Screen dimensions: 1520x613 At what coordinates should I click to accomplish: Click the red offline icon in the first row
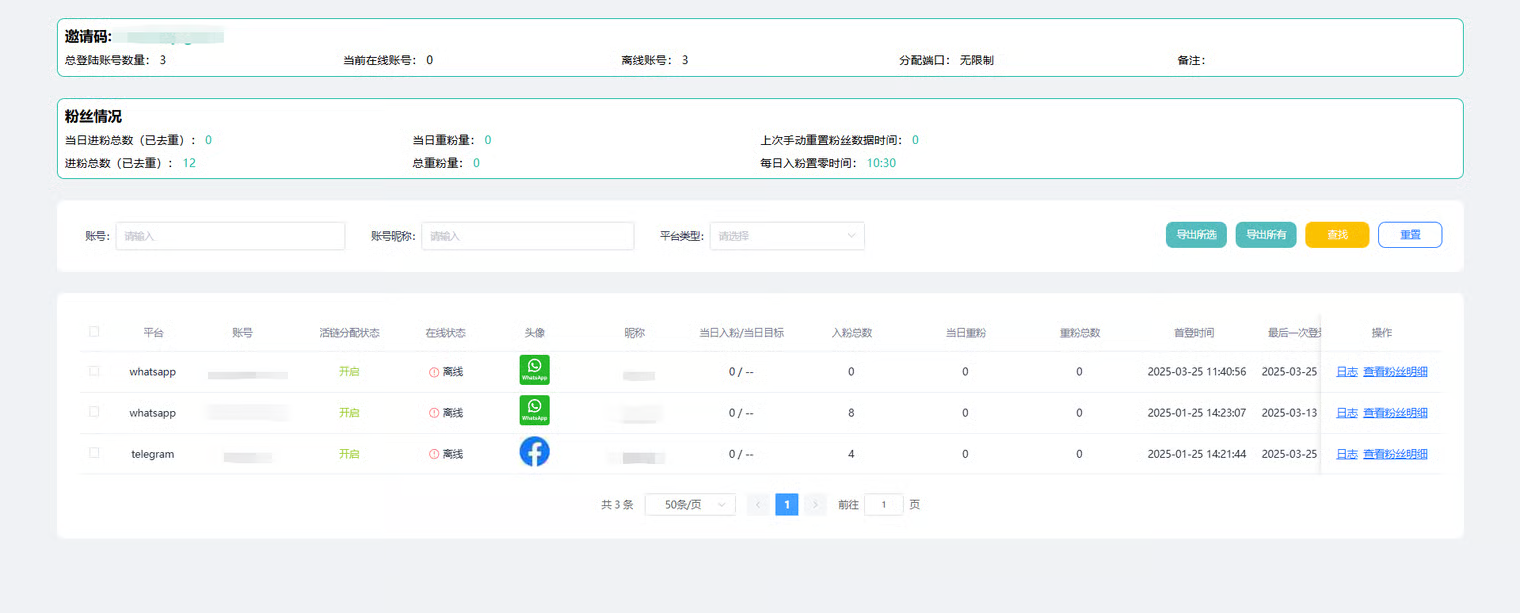(x=434, y=372)
